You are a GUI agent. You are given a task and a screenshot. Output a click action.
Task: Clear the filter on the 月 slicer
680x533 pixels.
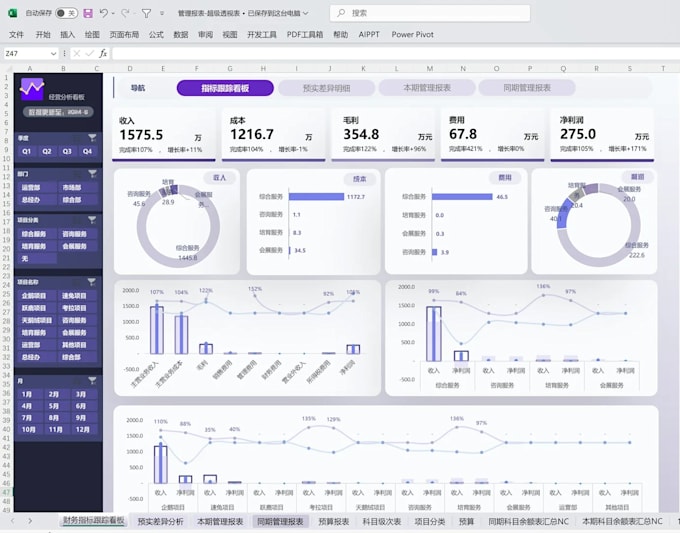pyautogui.click(x=92, y=381)
